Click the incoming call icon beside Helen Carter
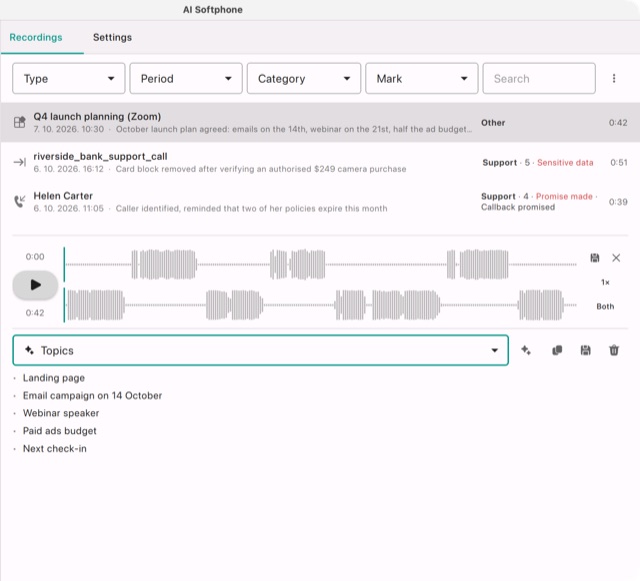Image resolution: width=640 pixels, height=581 pixels. 20,201
